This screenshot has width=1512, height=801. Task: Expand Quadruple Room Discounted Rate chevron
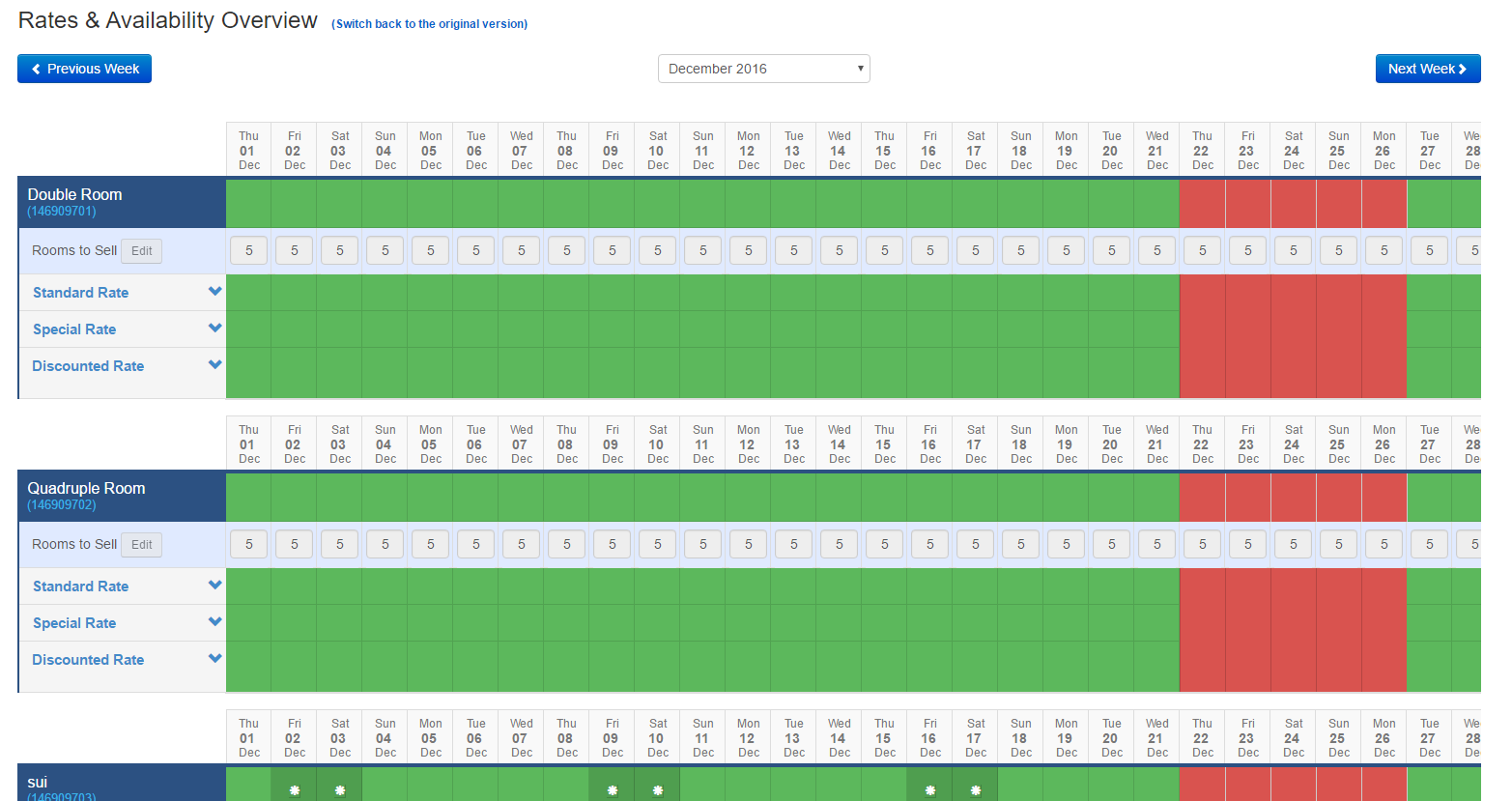point(214,659)
